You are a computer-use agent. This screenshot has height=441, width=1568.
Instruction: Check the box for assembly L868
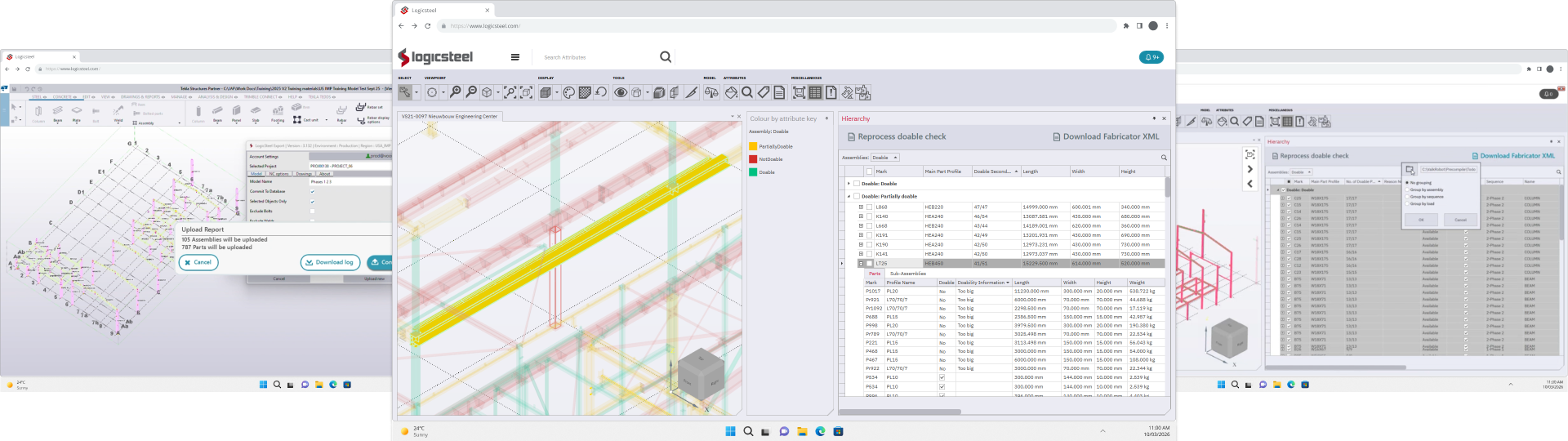869,207
